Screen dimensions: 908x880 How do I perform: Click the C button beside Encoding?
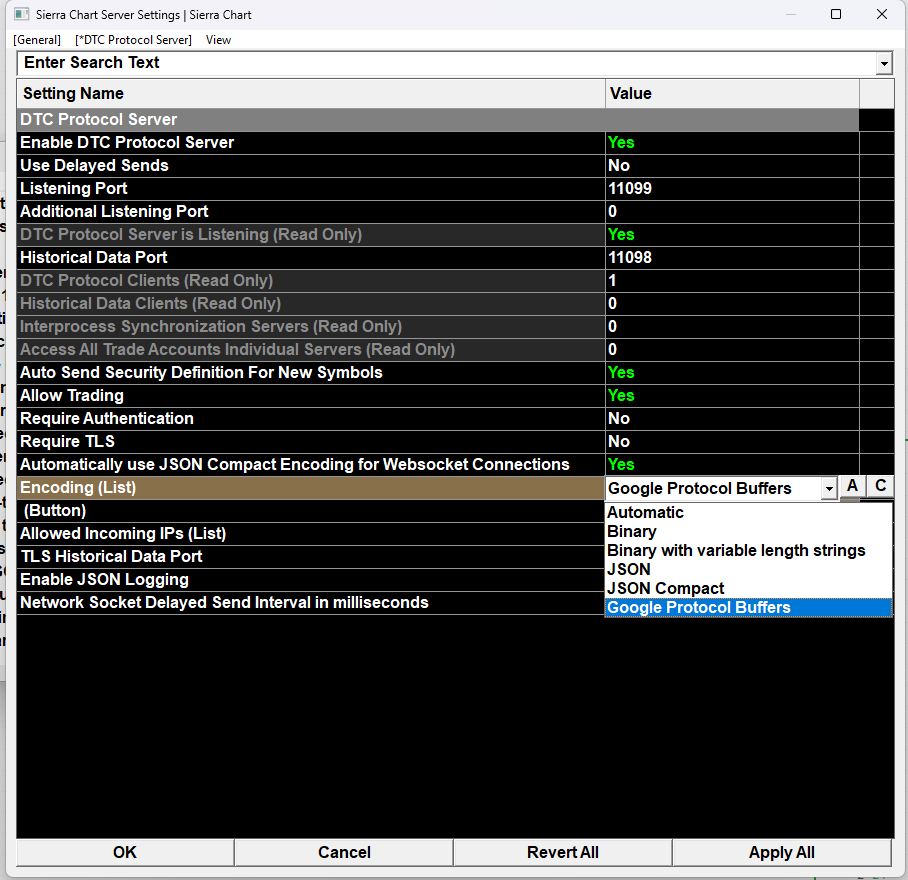coord(880,486)
